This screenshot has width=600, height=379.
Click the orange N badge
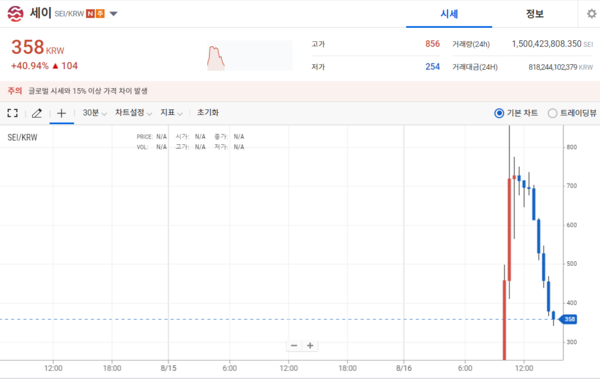(x=90, y=14)
